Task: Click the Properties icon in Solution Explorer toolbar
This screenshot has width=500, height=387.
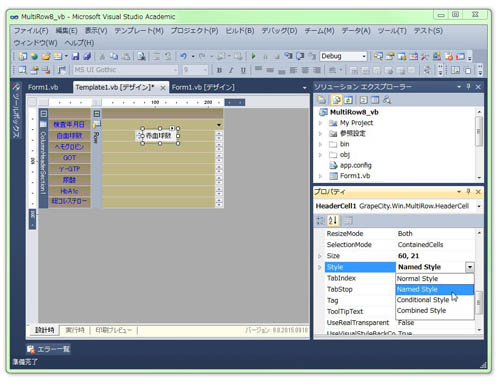Action: 322,100
